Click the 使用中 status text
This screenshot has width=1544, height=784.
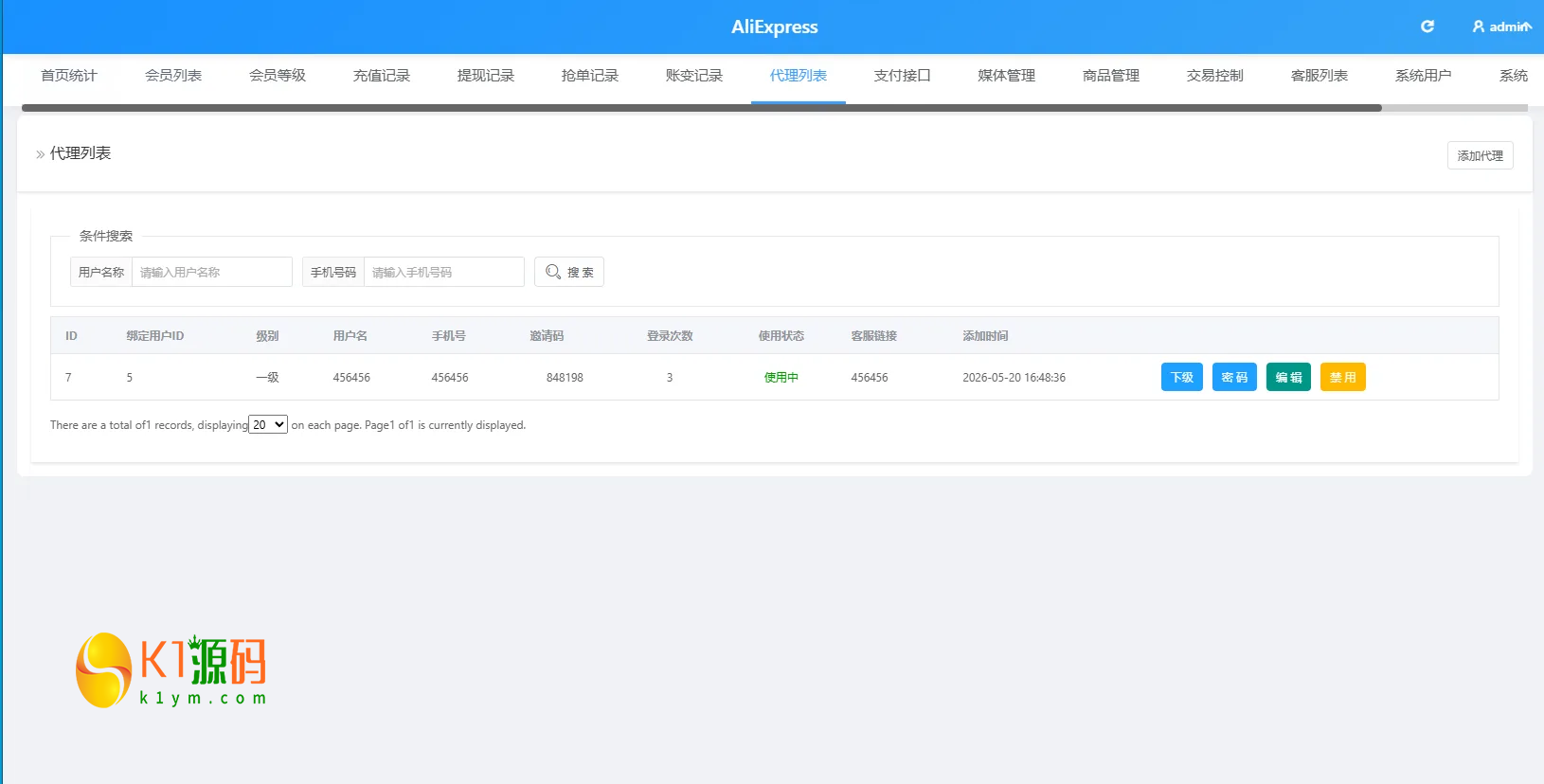point(781,378)
